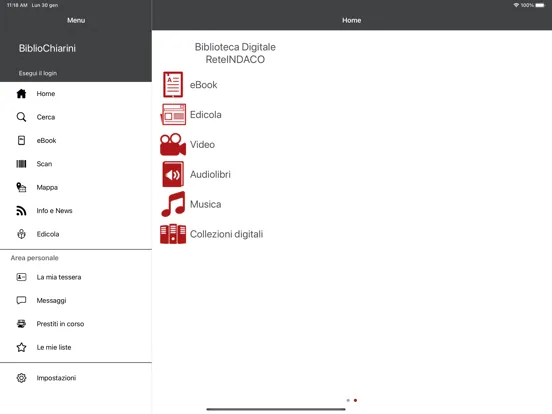Open the Mappa menu entry label
The image size is (552, 414).
pyautogui.click(x=47, y=187)
